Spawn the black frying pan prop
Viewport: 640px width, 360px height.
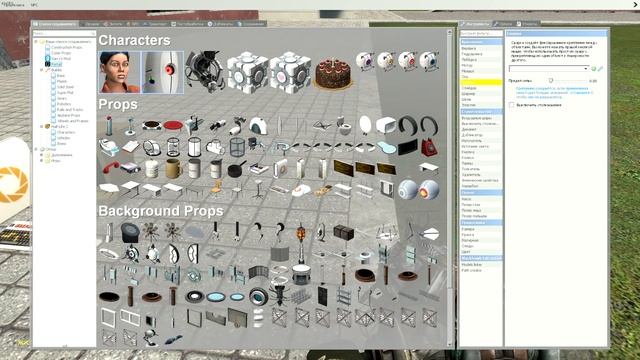(x=237, y=168)
